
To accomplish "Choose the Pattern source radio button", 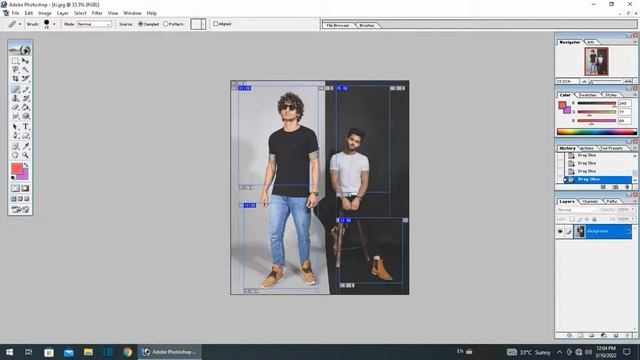I will click(x=166, y=24).
